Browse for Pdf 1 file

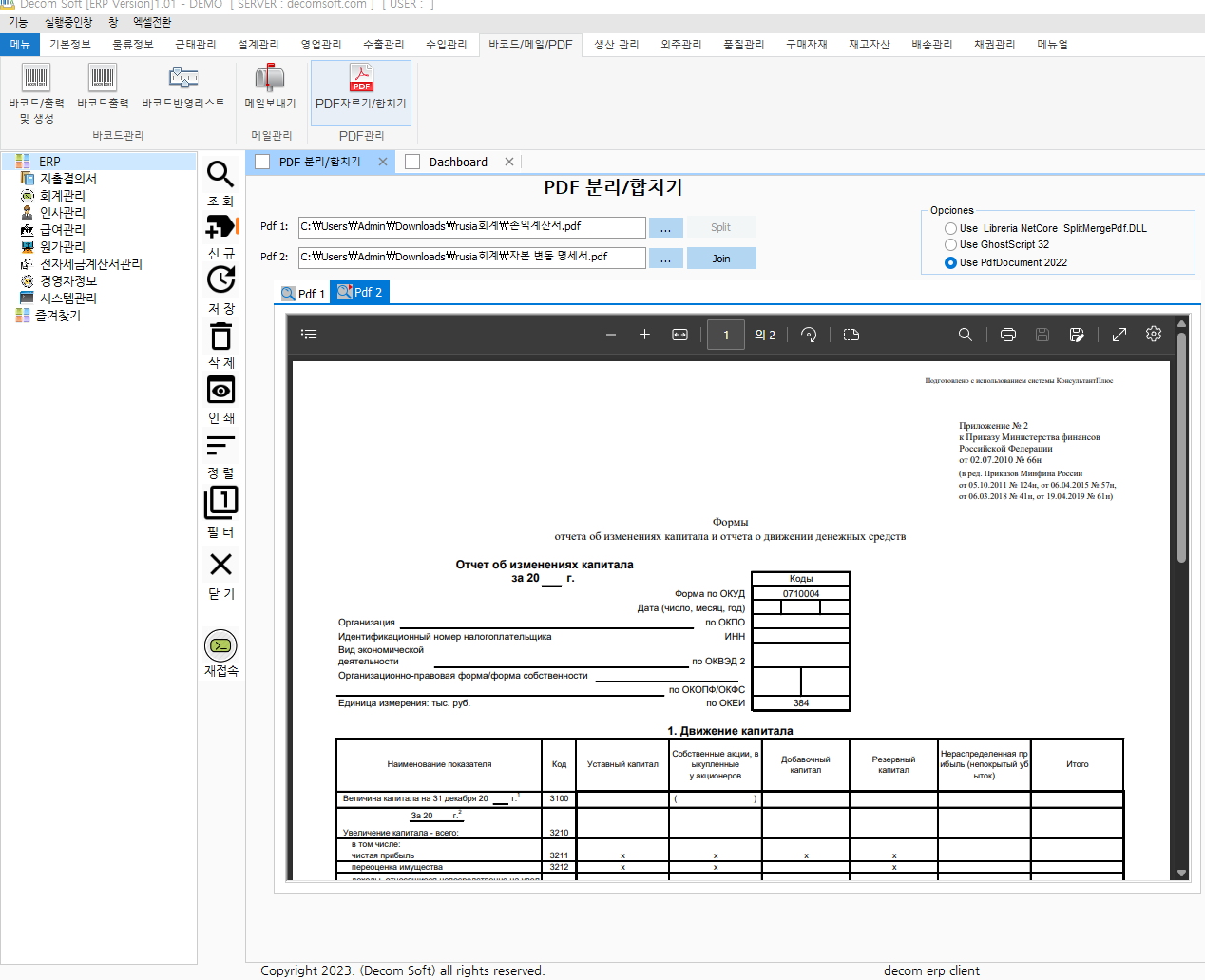coord(665,228)
